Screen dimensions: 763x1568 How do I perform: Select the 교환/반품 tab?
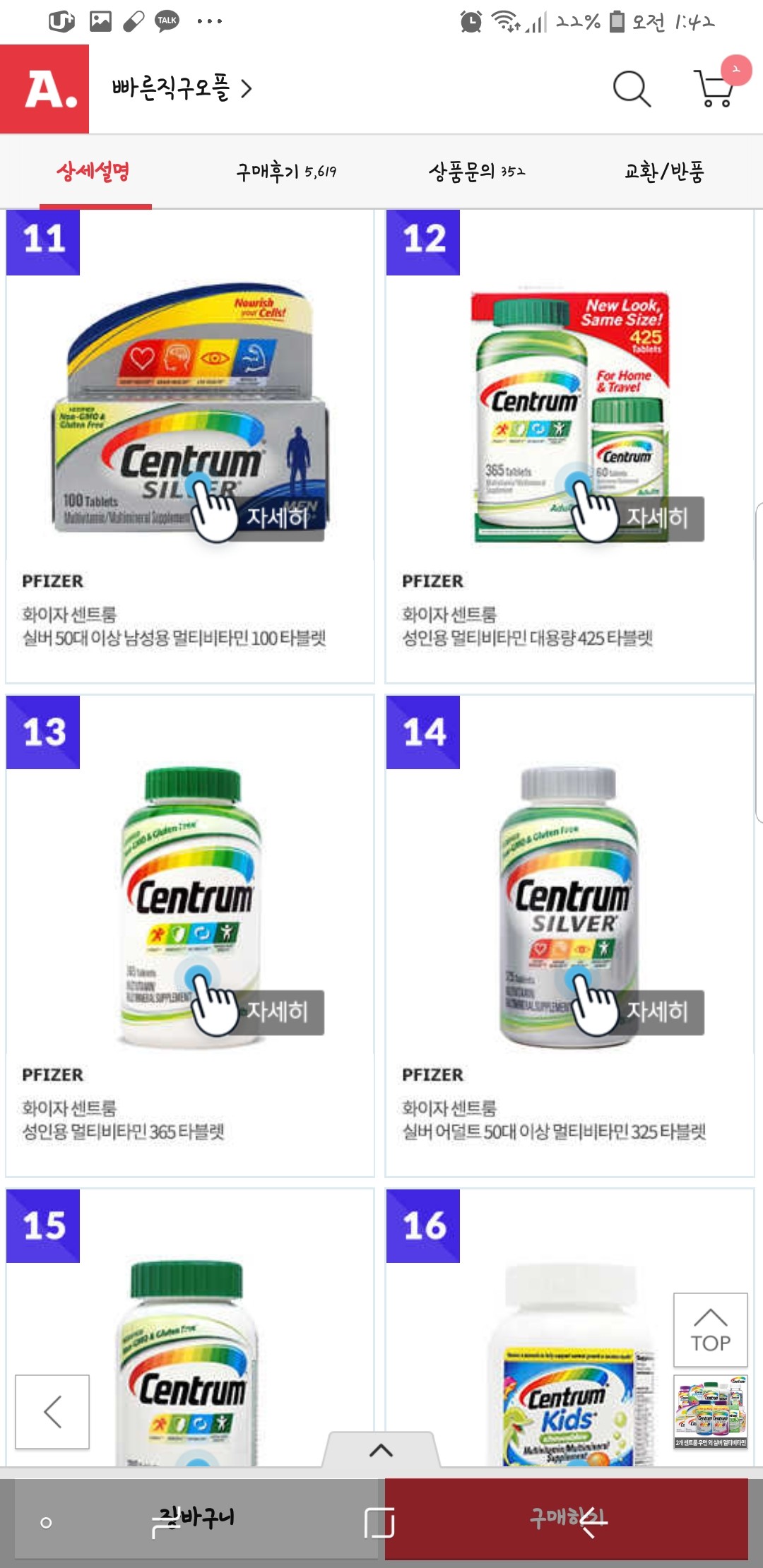(x=664, y=171)
